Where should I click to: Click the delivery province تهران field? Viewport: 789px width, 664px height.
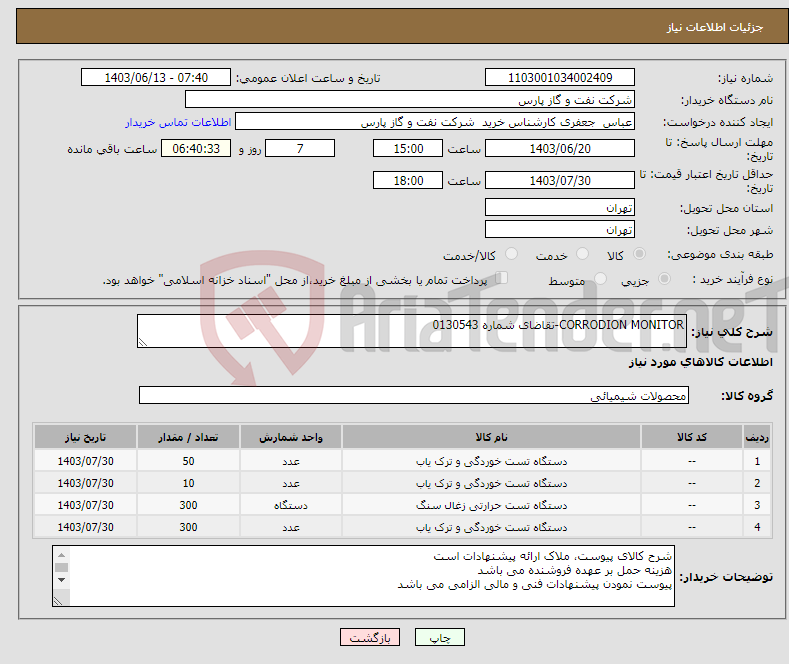click(560, 207)
